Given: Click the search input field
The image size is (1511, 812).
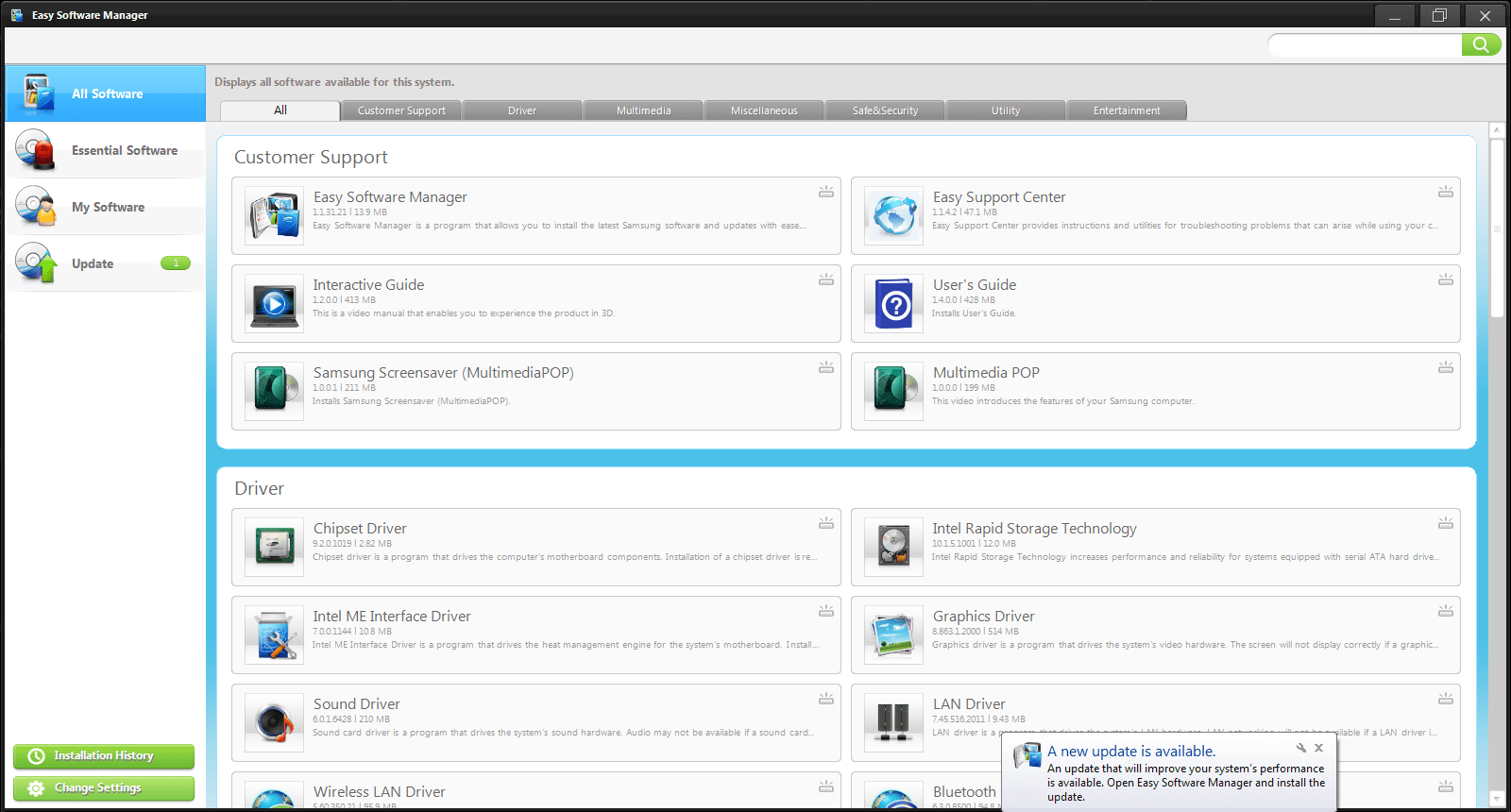Looking at the screenshot, I should coord(1365,44).
